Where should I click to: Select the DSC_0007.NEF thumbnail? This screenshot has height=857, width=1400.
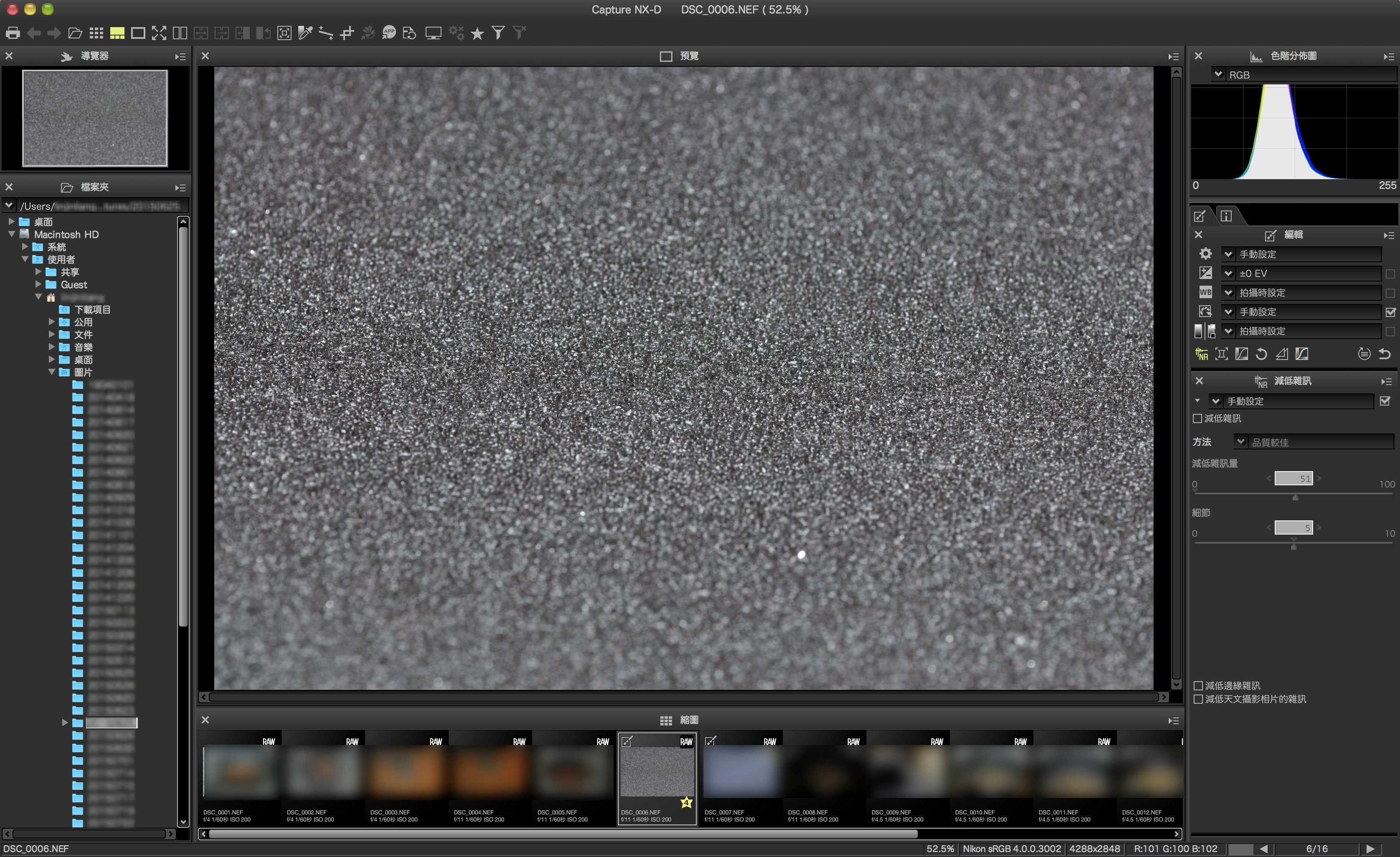point(741,777)
